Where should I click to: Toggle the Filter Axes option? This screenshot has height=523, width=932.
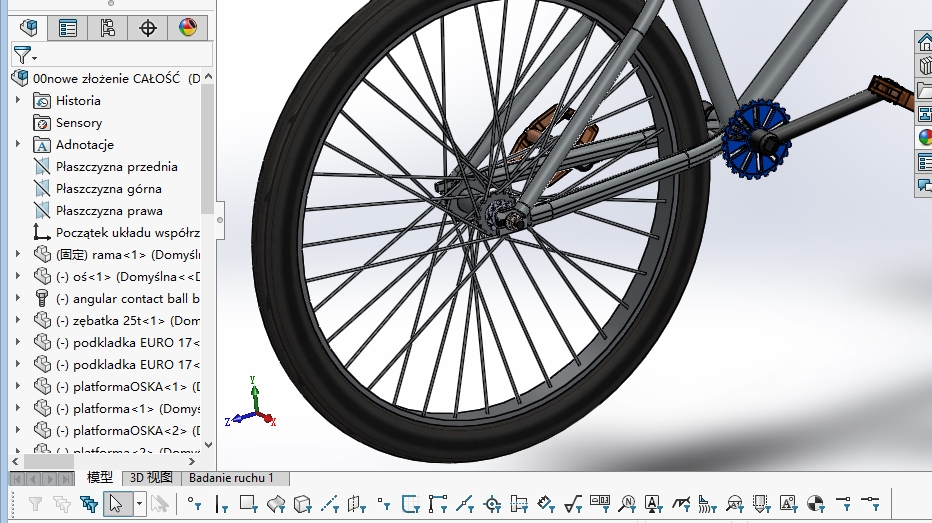pyautogui.click(x=330, y=505)
